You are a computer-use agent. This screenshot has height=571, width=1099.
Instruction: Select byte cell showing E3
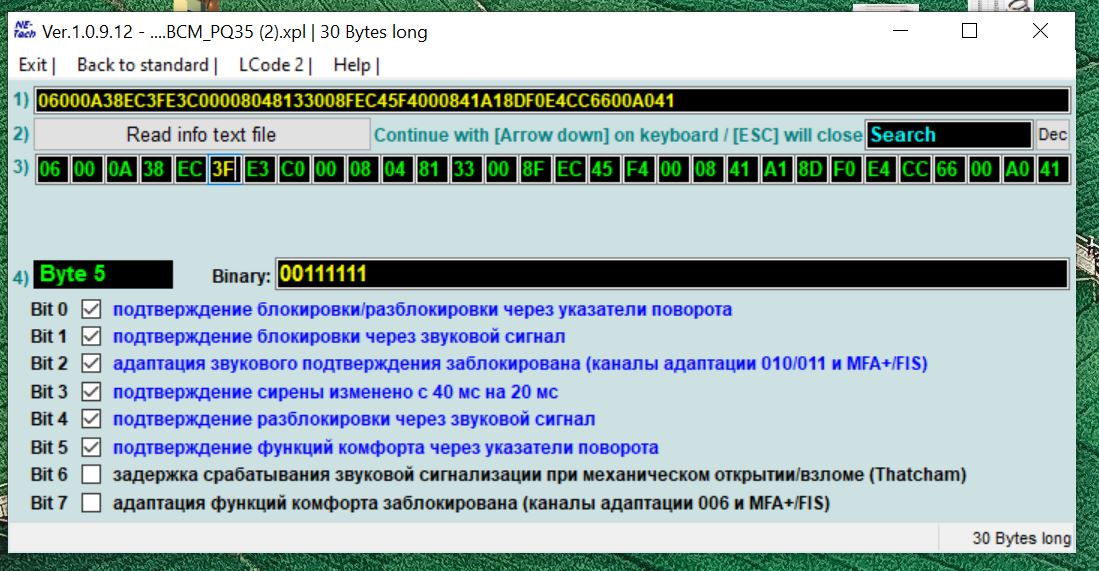click(259, 170)
